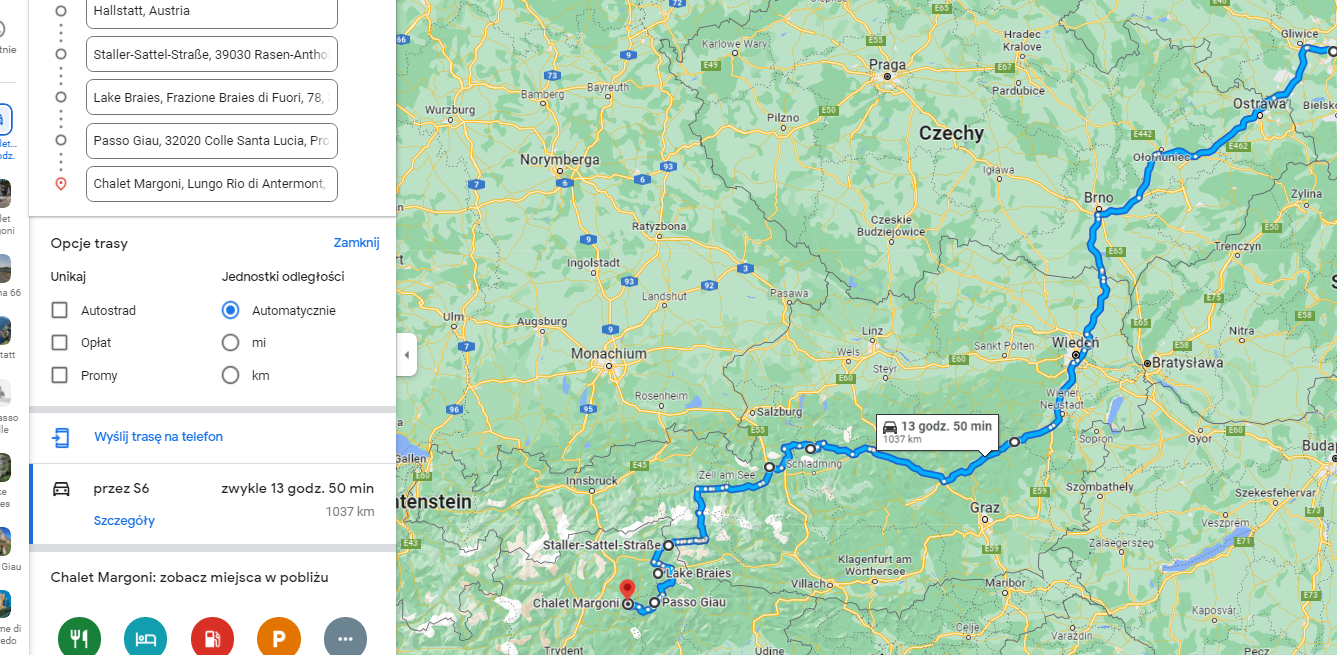Expand route details via Szczegóły link
Screen dimensions: 1337x655
point(124,521)
